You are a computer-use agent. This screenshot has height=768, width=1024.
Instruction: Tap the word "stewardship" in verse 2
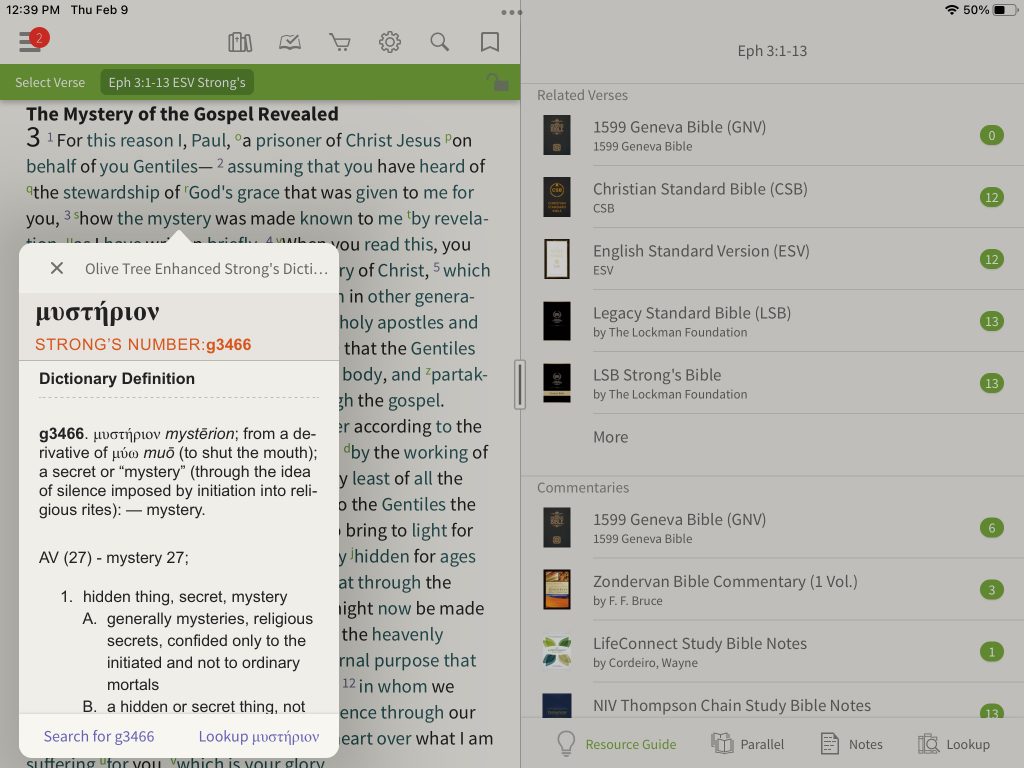(111, 192)
